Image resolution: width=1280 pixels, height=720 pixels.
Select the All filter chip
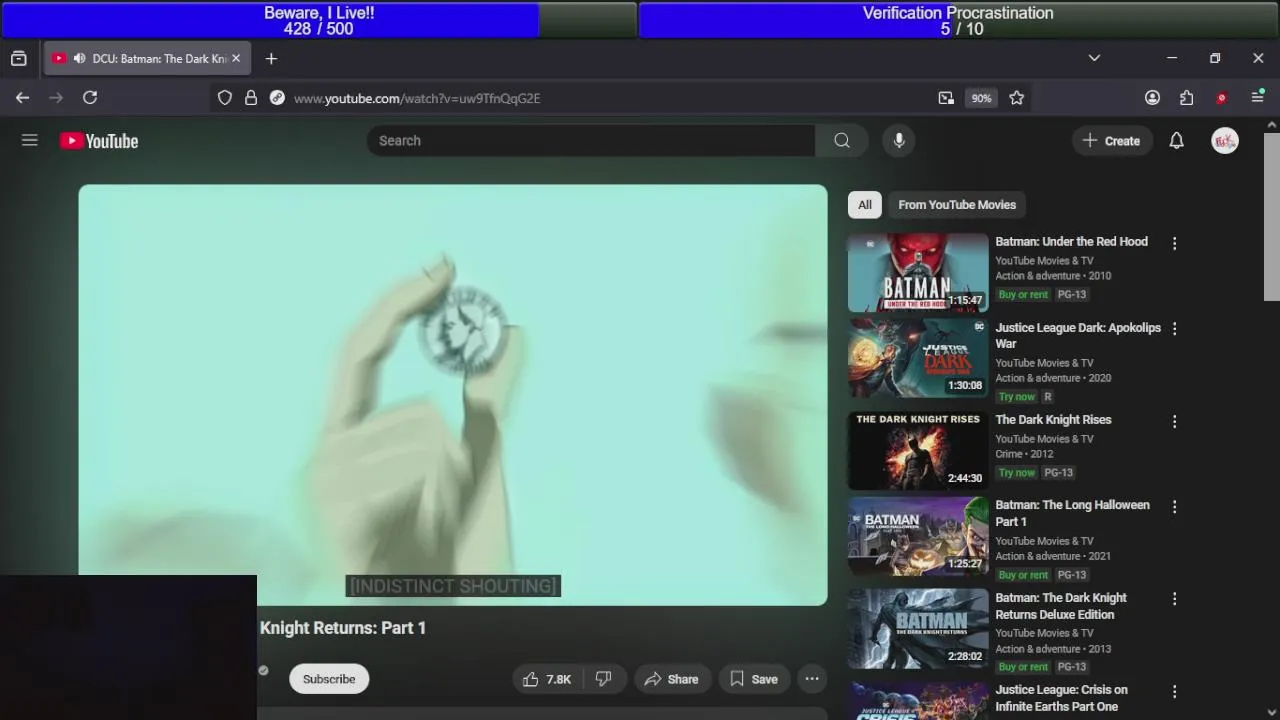[x=865, y=205]
